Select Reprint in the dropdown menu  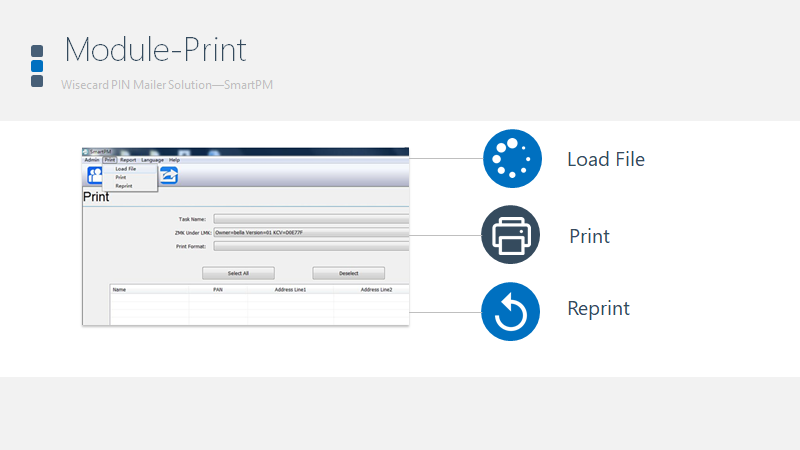tap(123, 186)
